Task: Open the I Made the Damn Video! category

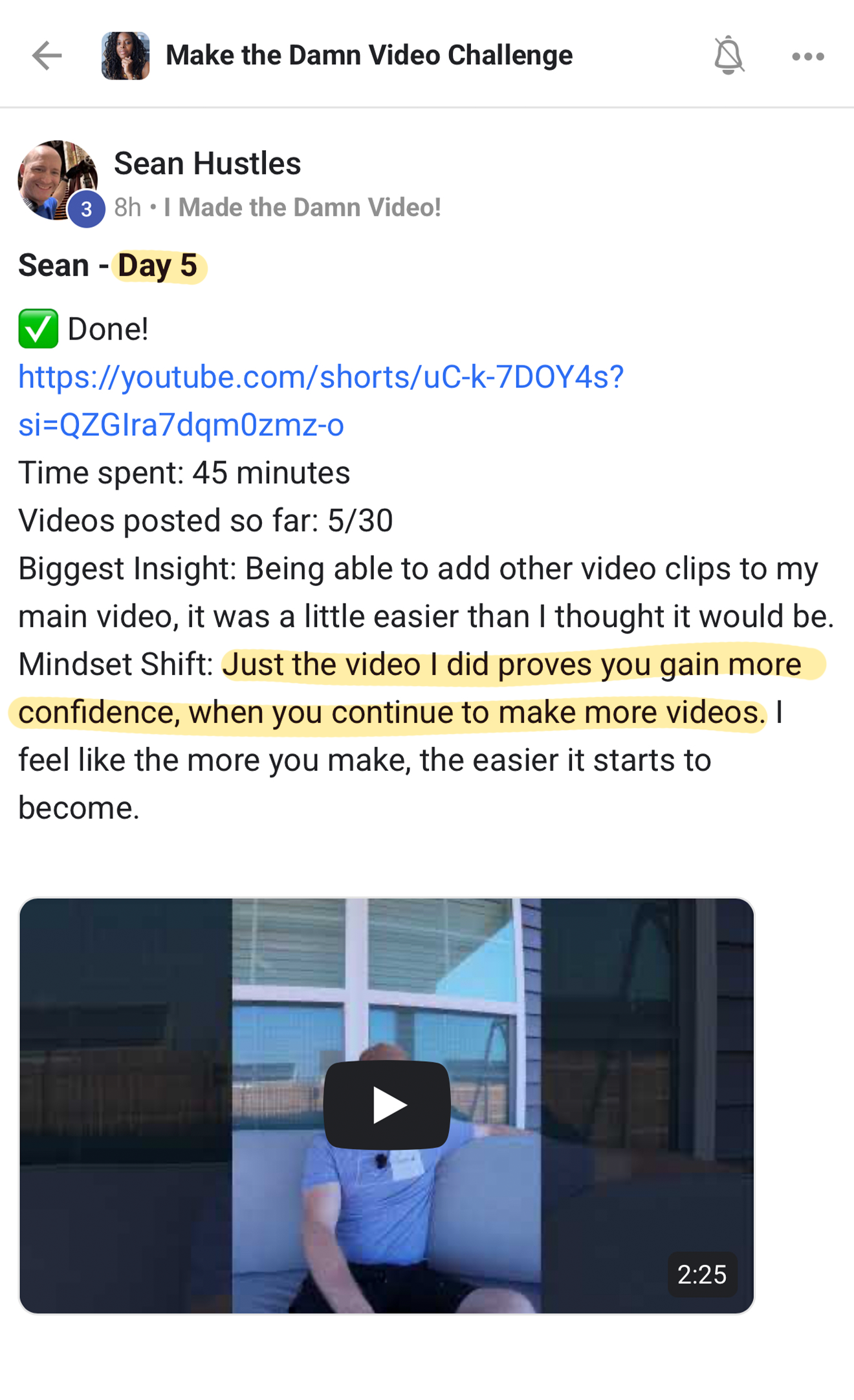Action: point(302,208)
